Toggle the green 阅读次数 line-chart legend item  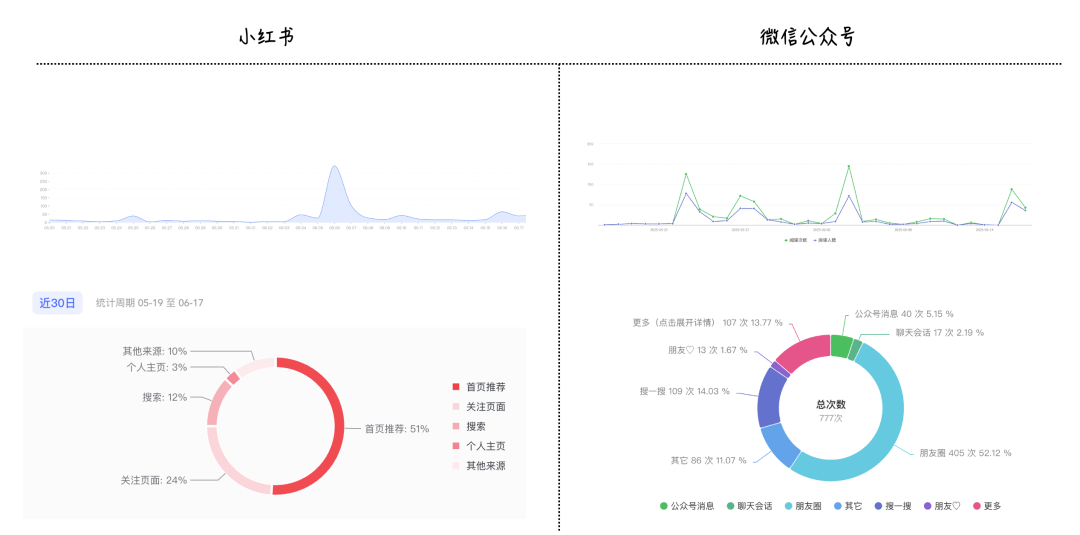click(795, 240)
